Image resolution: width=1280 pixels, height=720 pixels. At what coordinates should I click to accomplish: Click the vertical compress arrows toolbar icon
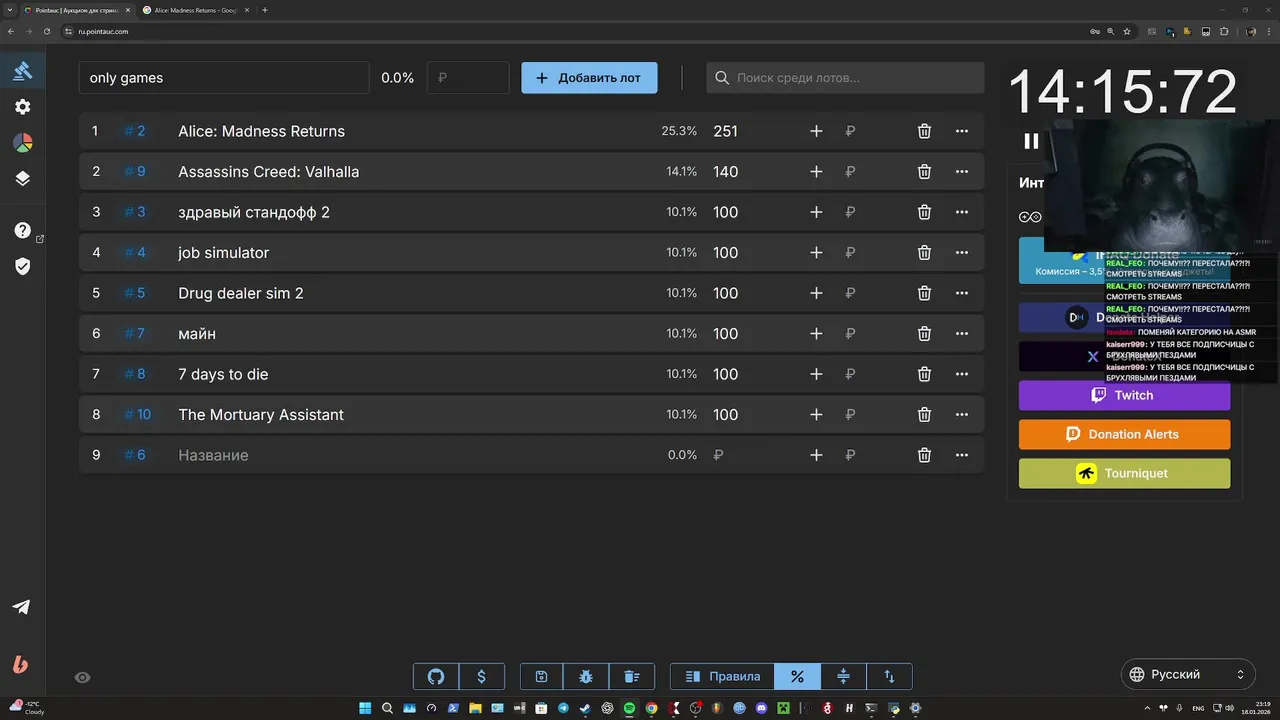coord(843,676)
